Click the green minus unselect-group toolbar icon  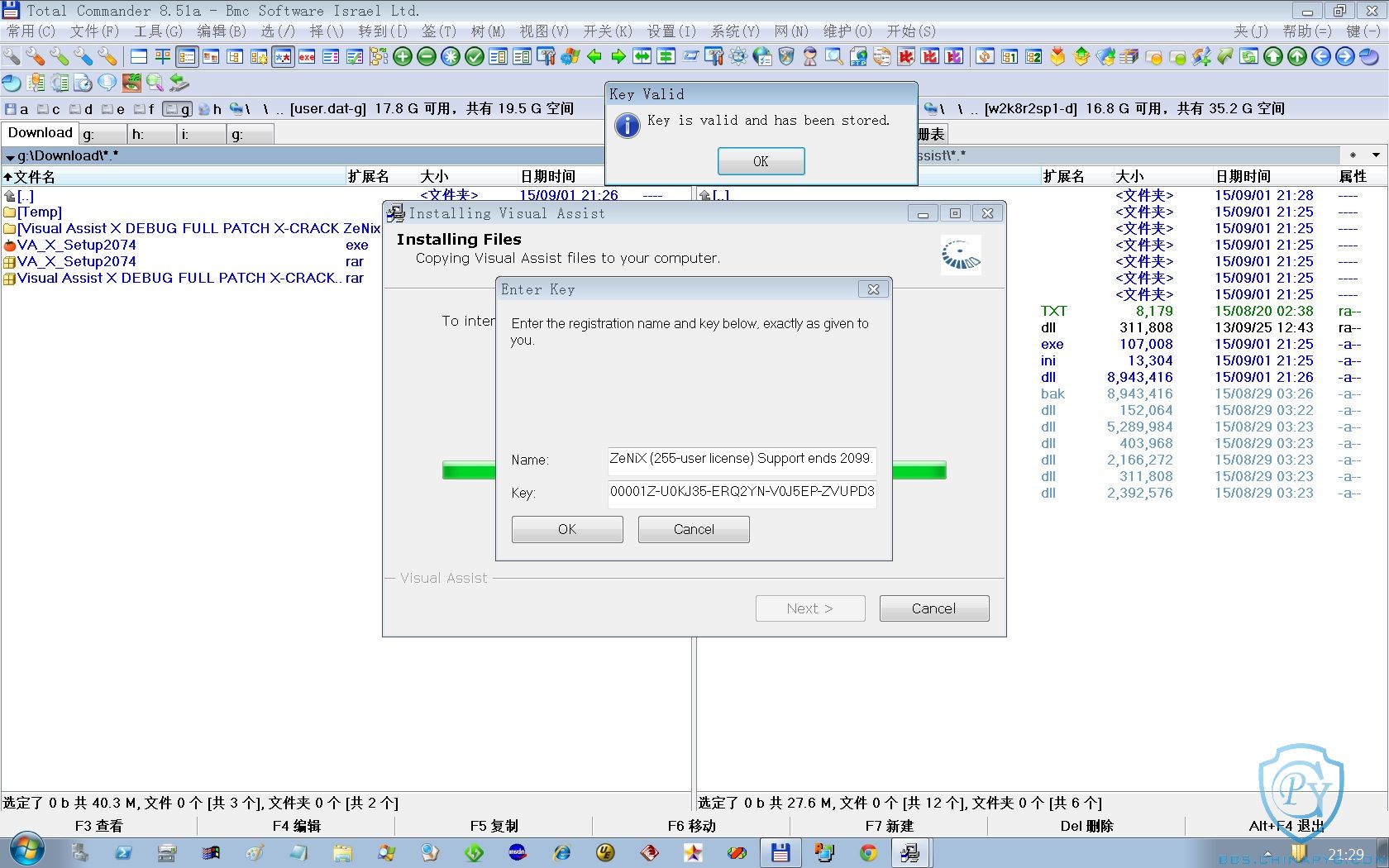click(427, 57)
